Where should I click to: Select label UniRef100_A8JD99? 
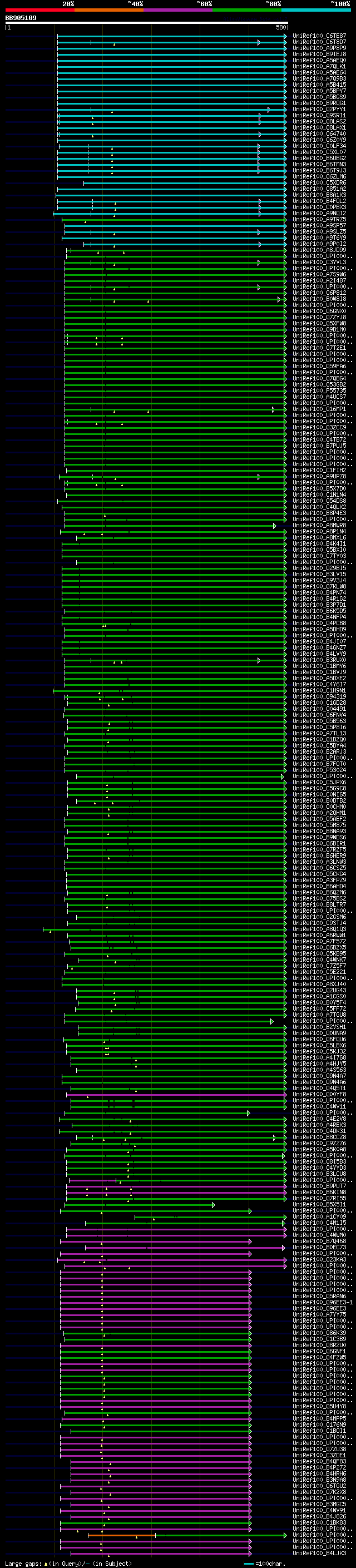click(x=319, y=250)
